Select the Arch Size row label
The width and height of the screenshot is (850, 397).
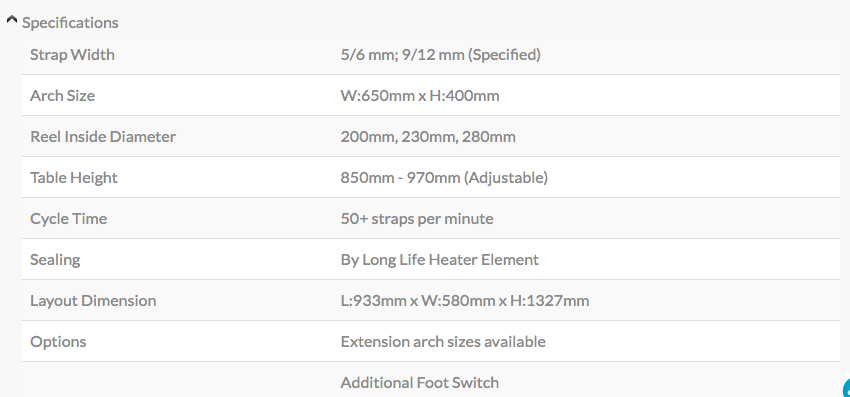(62, 95)
